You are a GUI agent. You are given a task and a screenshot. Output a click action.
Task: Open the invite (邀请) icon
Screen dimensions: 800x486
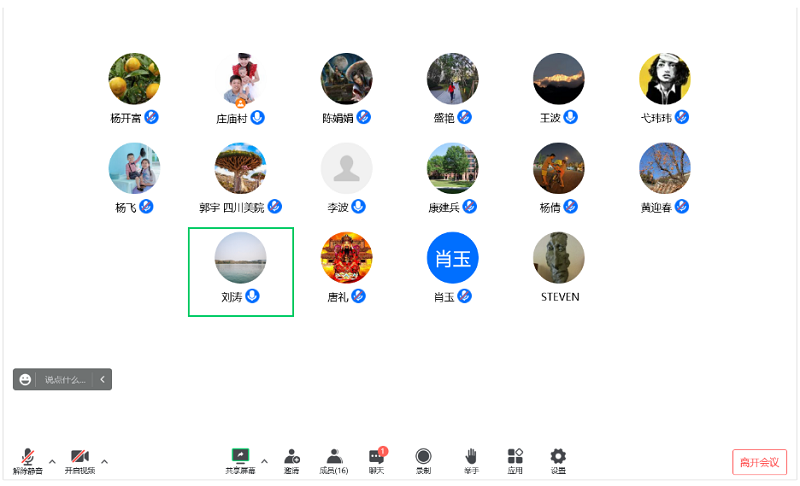292,458
